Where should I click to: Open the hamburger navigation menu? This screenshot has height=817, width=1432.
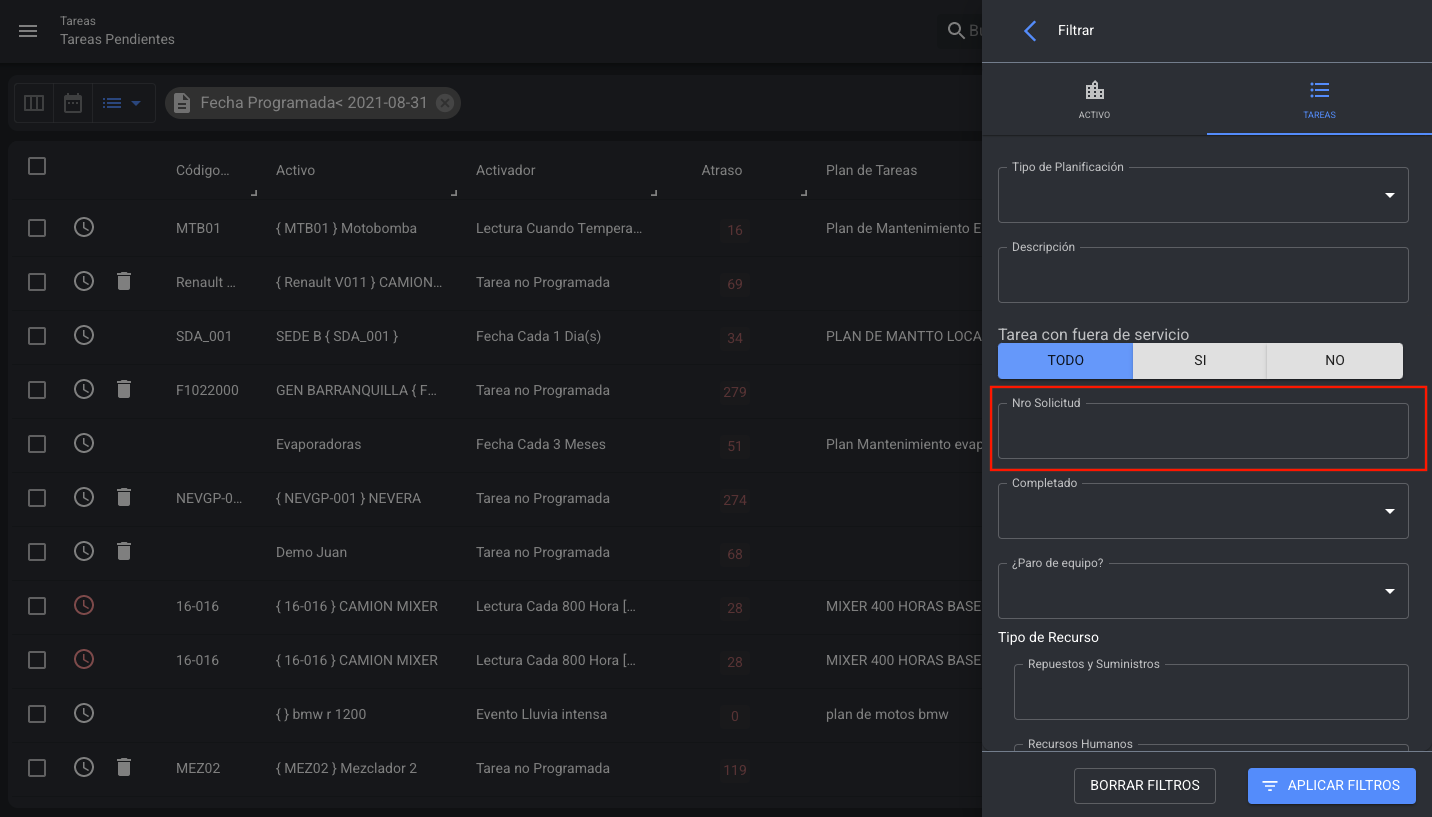[x=28, y=31]
